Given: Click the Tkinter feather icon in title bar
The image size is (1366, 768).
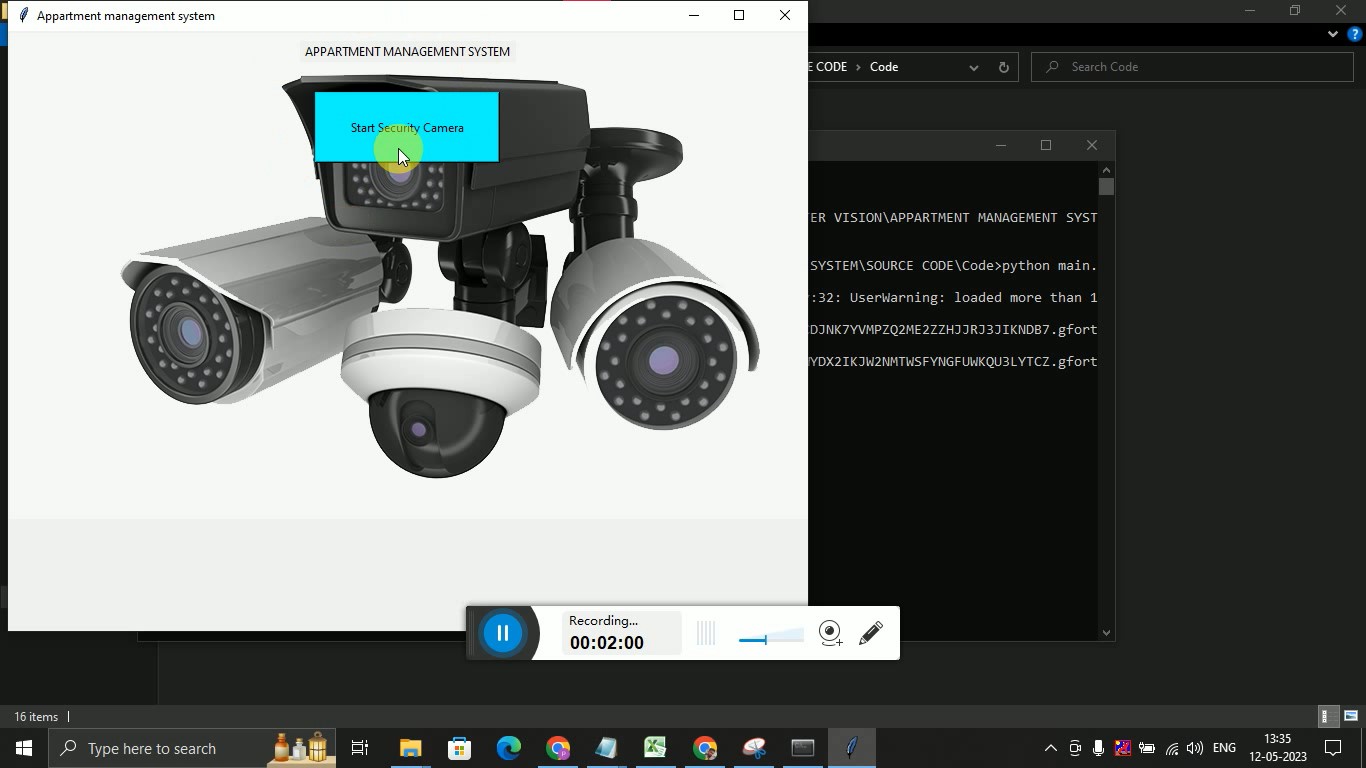Looking at the screenshot, I should pyautogui.click(x=24, y=15).
